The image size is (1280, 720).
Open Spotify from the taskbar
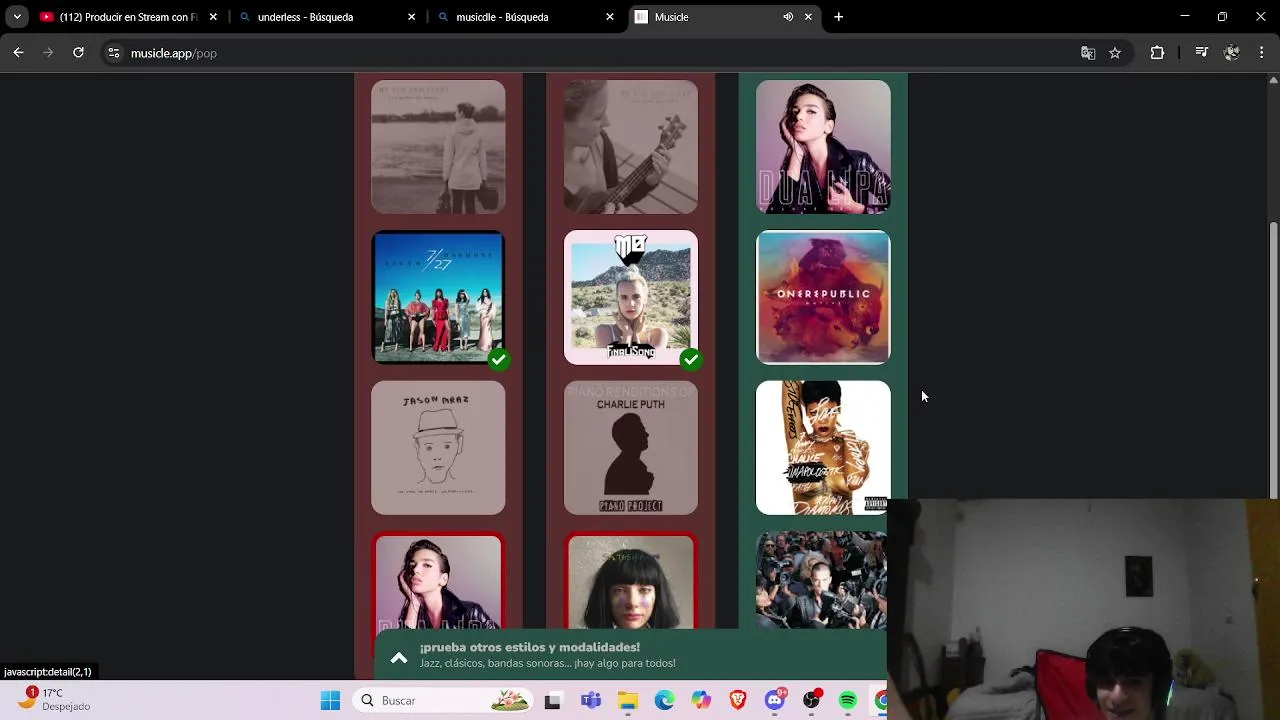coord(848,701)
